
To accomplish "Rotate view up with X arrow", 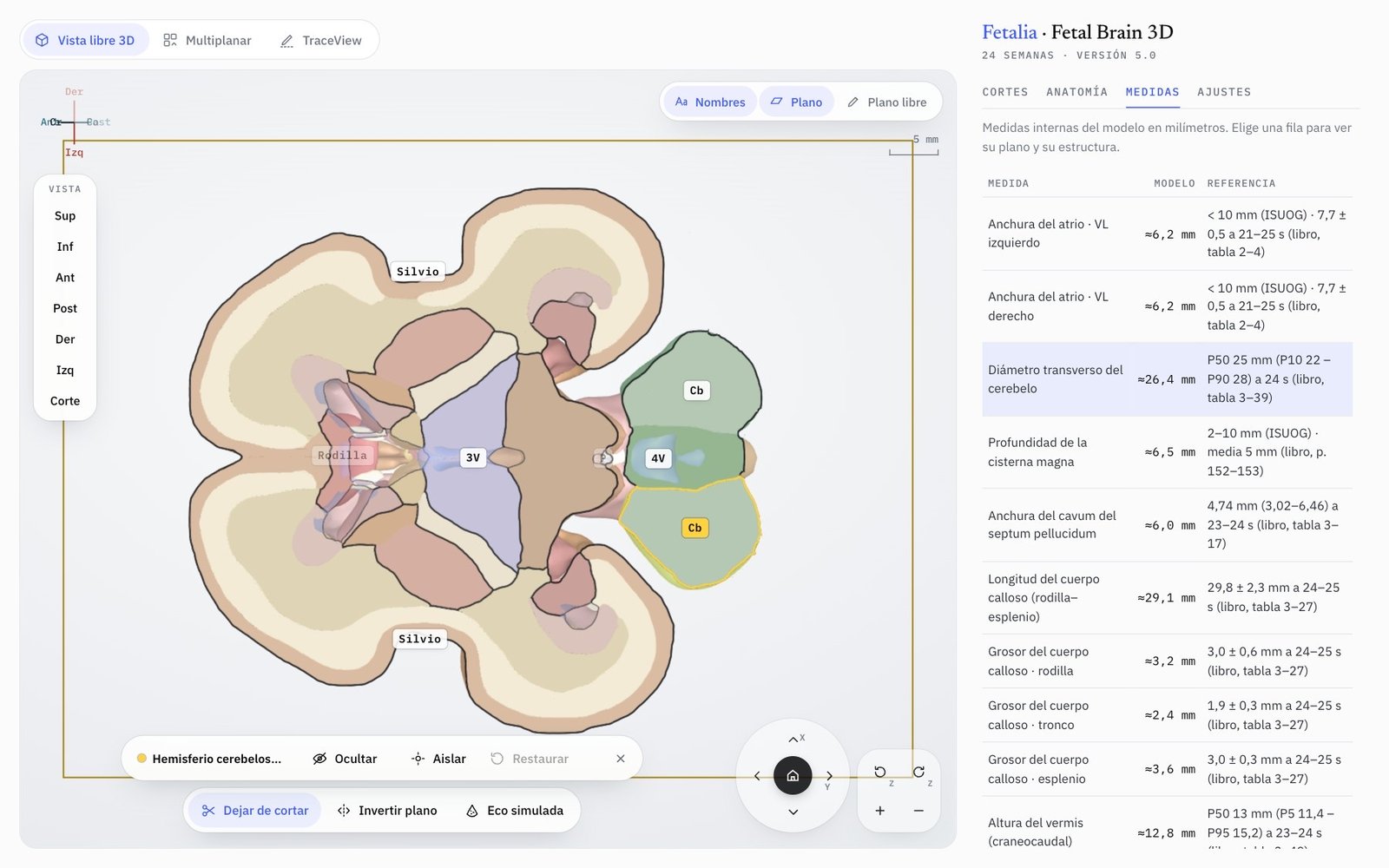I will (793, 740).
